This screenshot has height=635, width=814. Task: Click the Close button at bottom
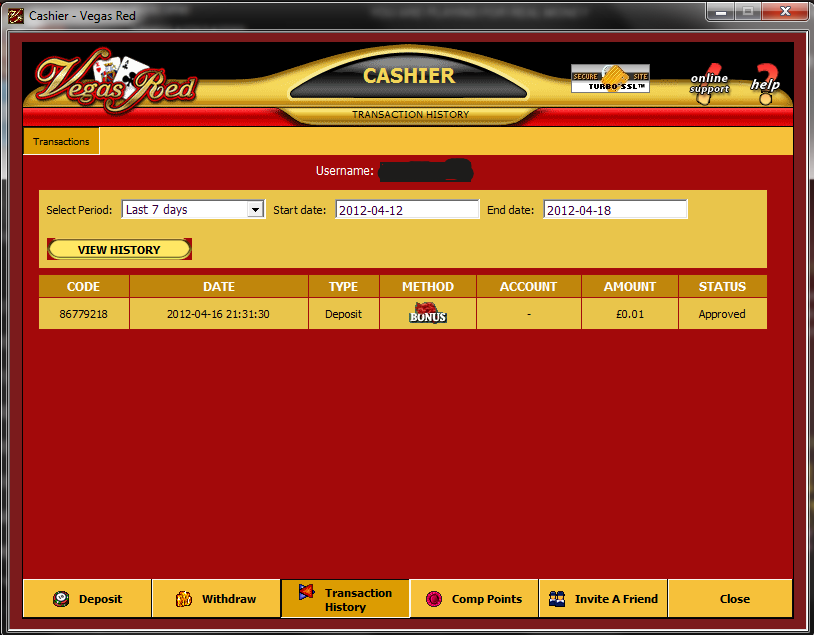[x=734, y=599]
